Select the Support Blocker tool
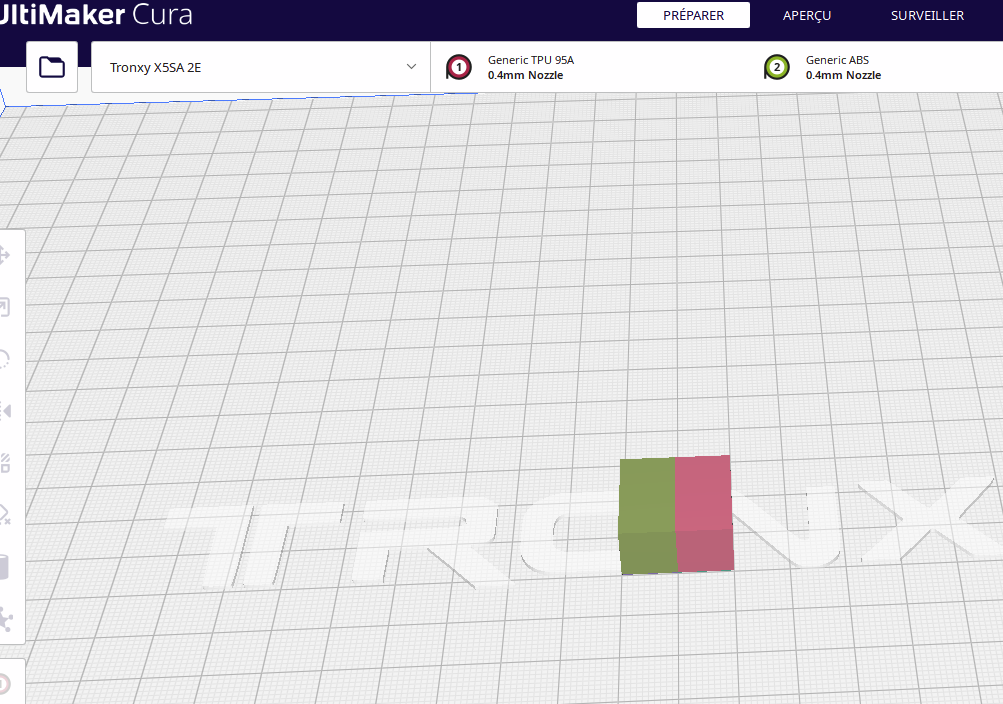The width and height of the screenshot is (1003, 704). pyautogui.click(x=5, y=515)
